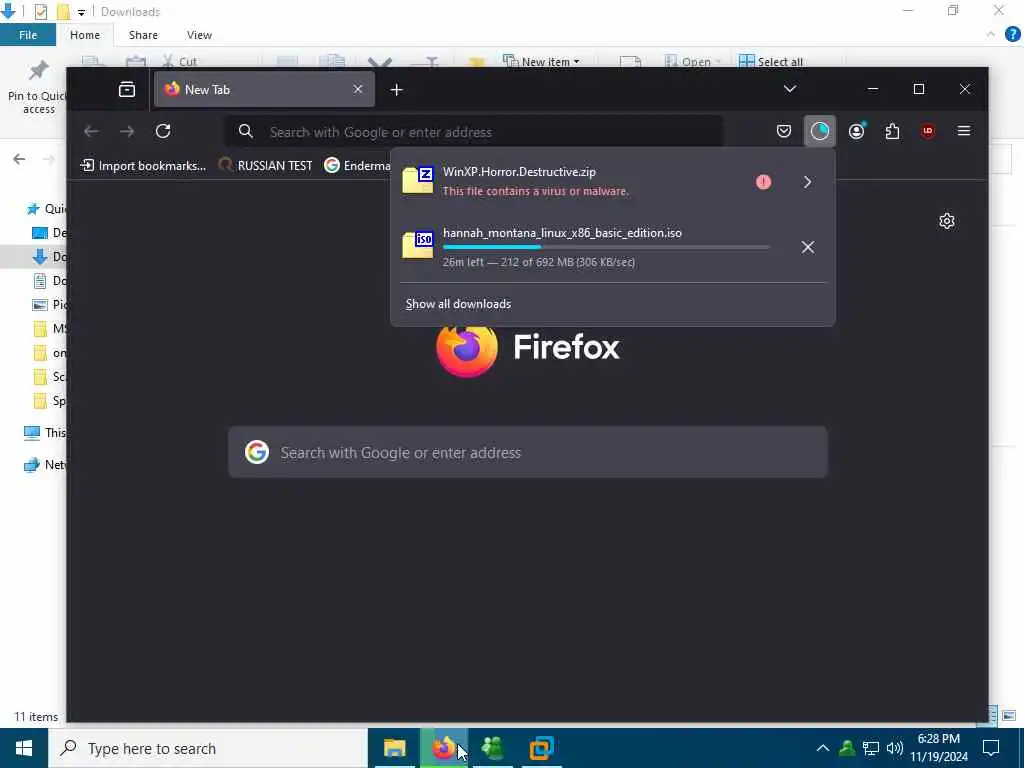Viewport: 1024px width, 768px height.
Task: Select This PC in Explorer sidebar
Action: 44,433
